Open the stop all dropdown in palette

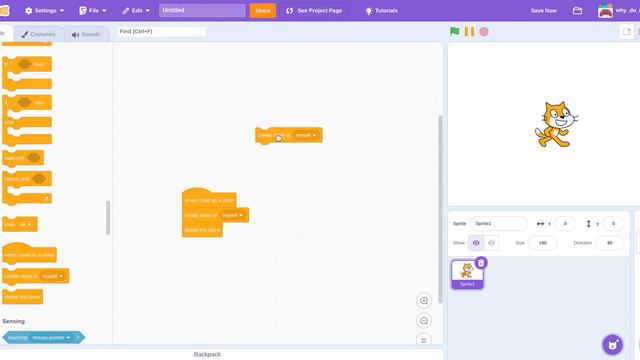tap(25, 224)
